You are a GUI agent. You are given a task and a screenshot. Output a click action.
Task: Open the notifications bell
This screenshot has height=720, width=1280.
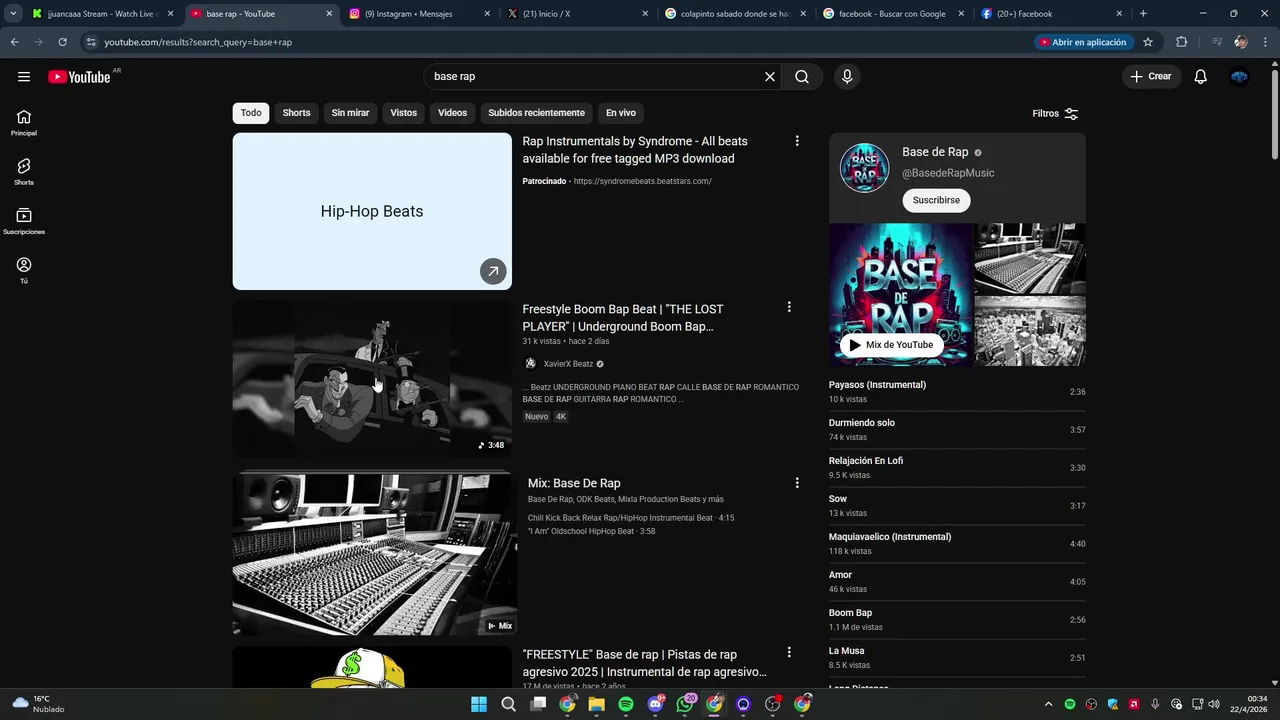tap(1201, 77)
